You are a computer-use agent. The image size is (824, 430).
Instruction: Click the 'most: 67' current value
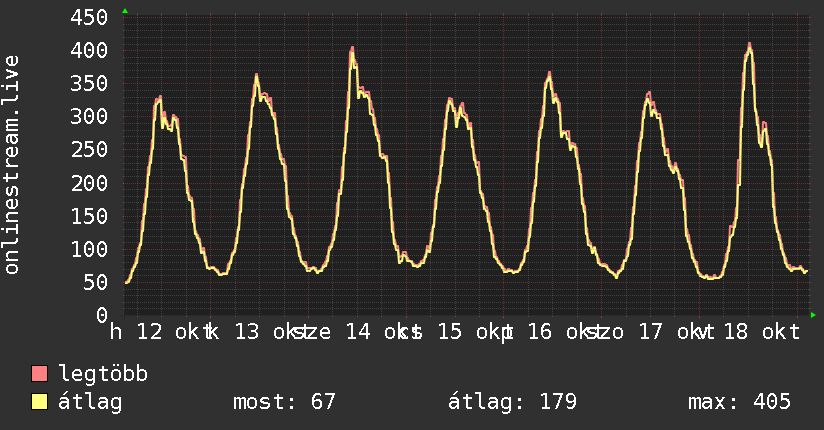coord(284,402)
